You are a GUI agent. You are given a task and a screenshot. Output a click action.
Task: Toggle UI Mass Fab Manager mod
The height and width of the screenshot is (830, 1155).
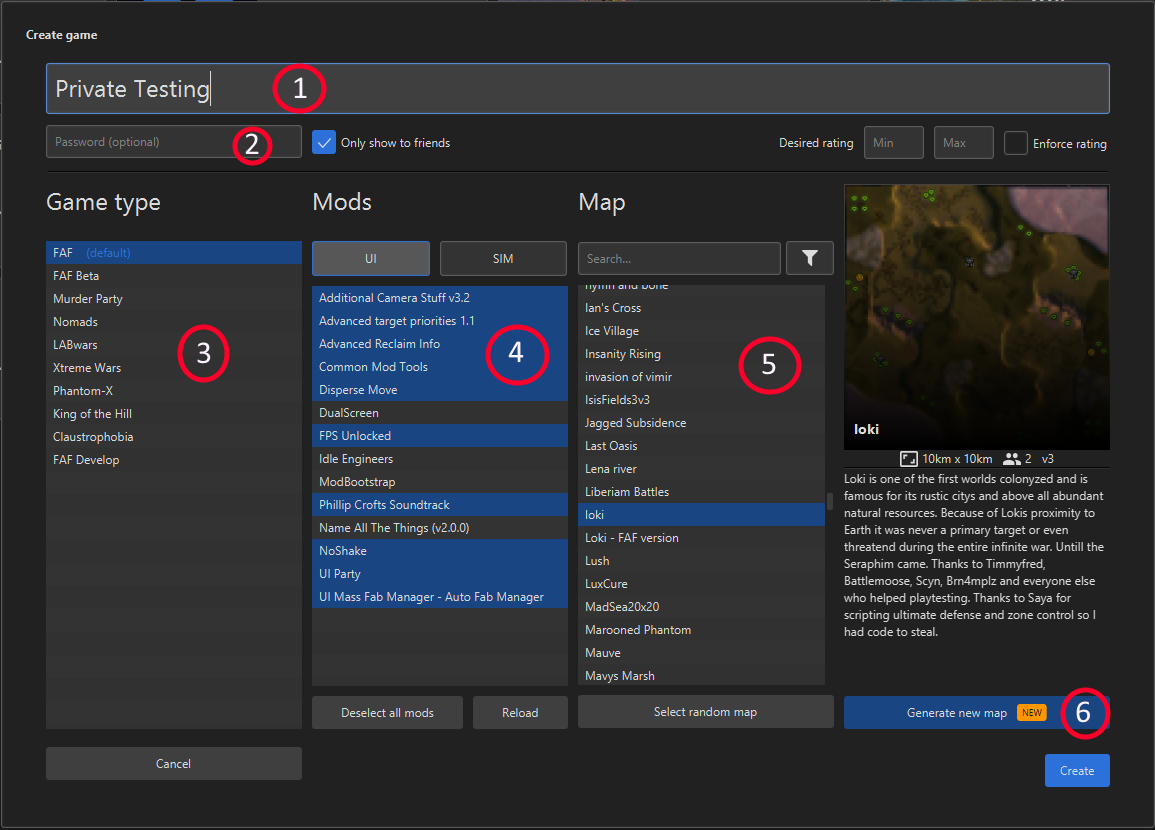pos(440,597)
